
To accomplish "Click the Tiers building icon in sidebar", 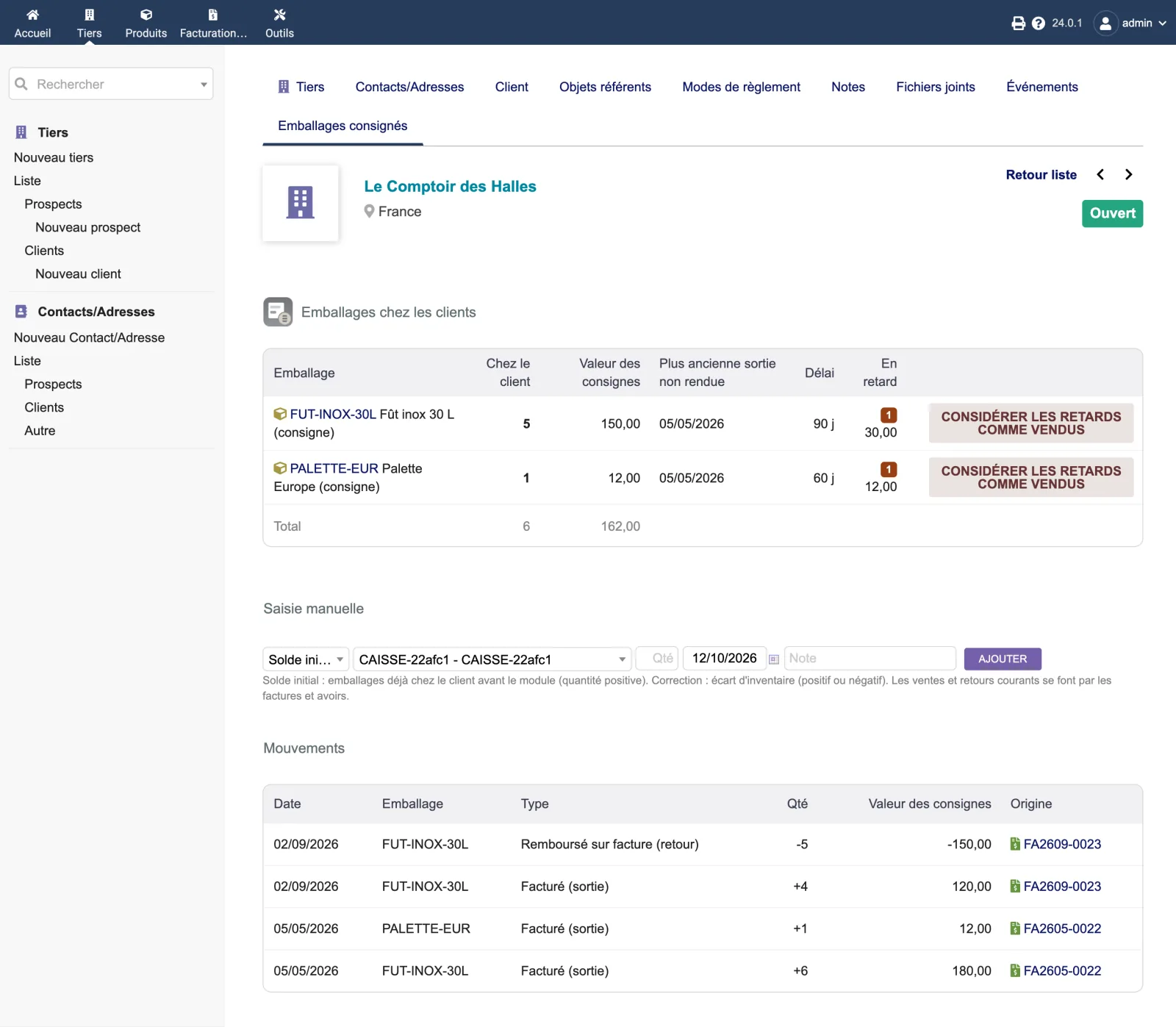I will (21, 132).
